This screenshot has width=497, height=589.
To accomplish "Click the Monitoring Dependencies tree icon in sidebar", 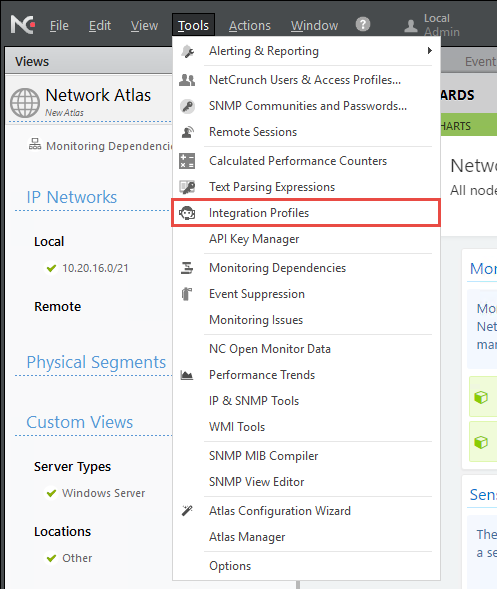I will point(35,144).
